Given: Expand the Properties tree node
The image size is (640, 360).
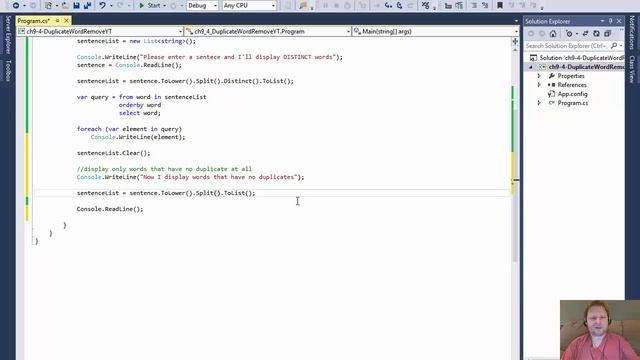Looking at the screenshot, I should (x=539, y=76).
